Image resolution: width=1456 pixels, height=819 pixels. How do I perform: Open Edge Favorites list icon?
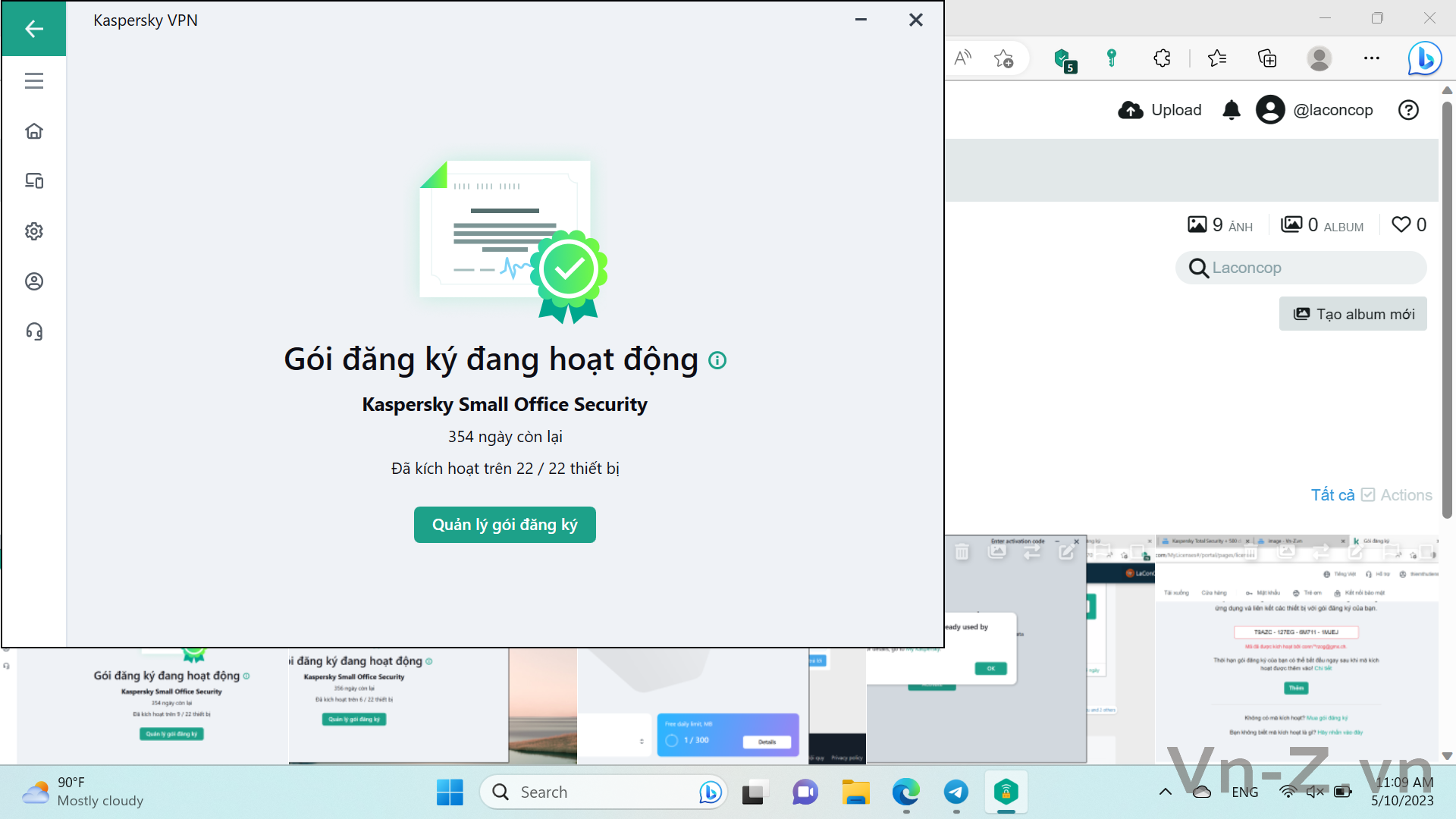tap(1217, 58)
